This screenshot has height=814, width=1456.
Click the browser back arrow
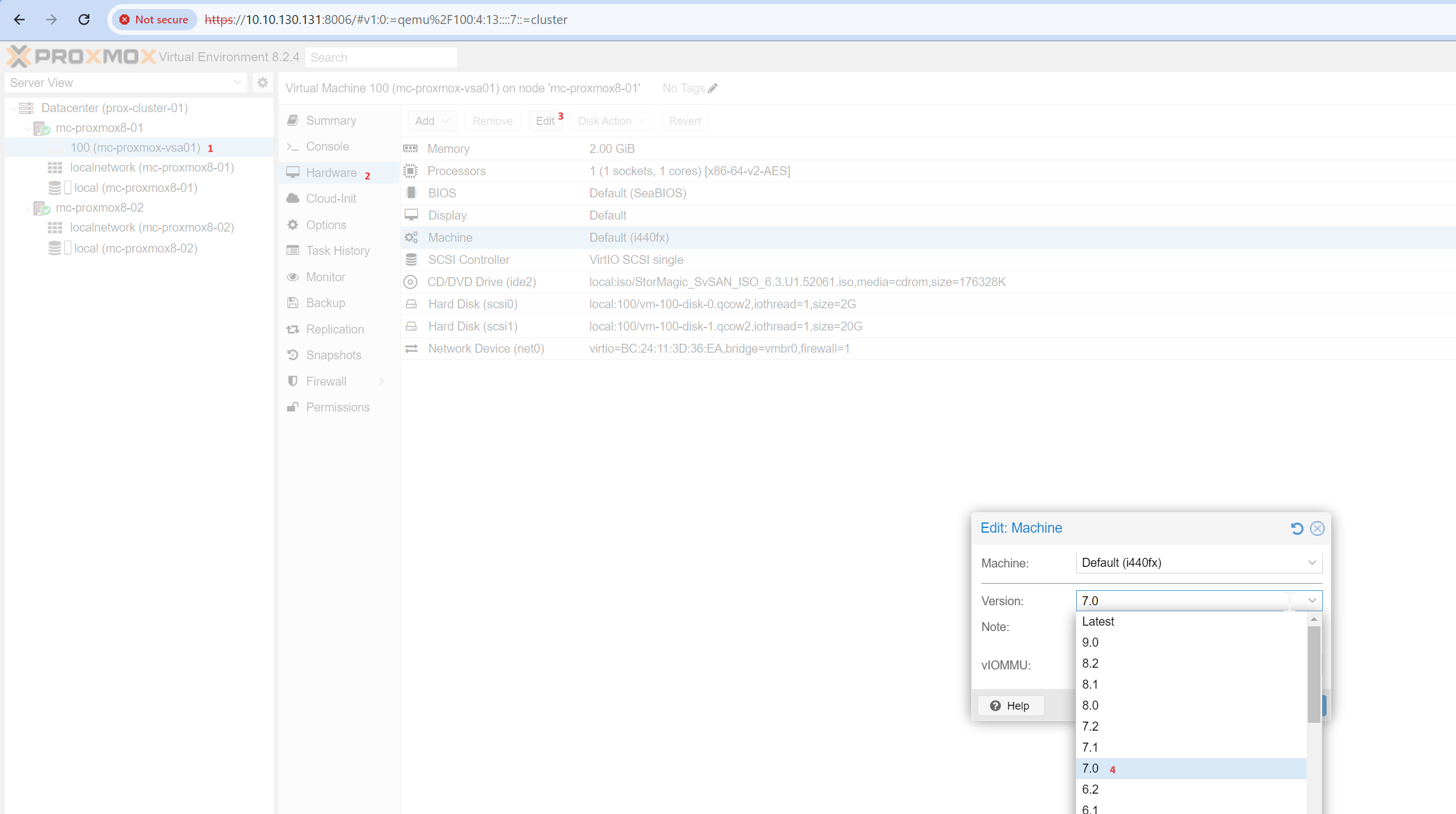tap(19, 20)
